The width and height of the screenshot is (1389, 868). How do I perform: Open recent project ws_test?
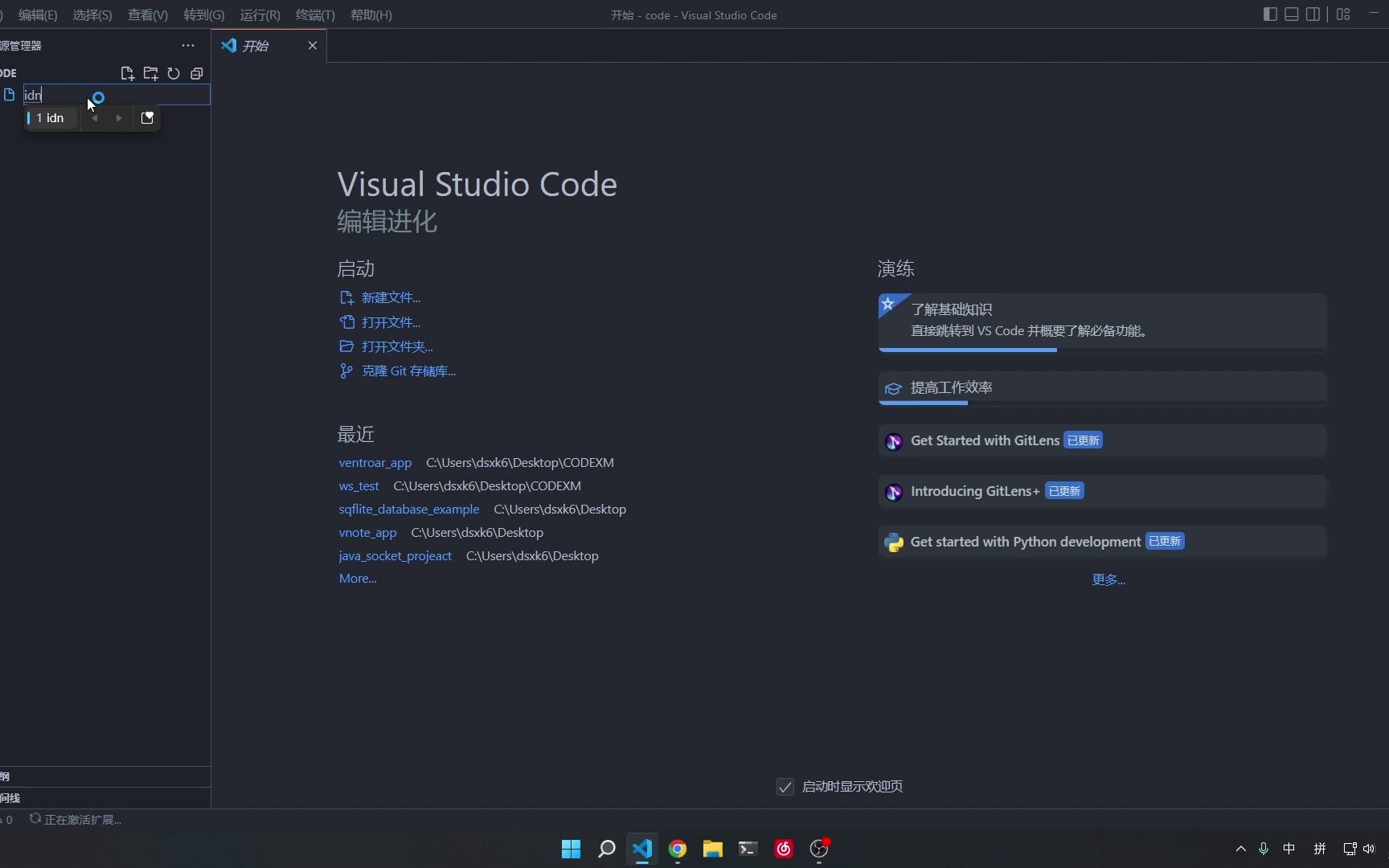pos(359,486)
